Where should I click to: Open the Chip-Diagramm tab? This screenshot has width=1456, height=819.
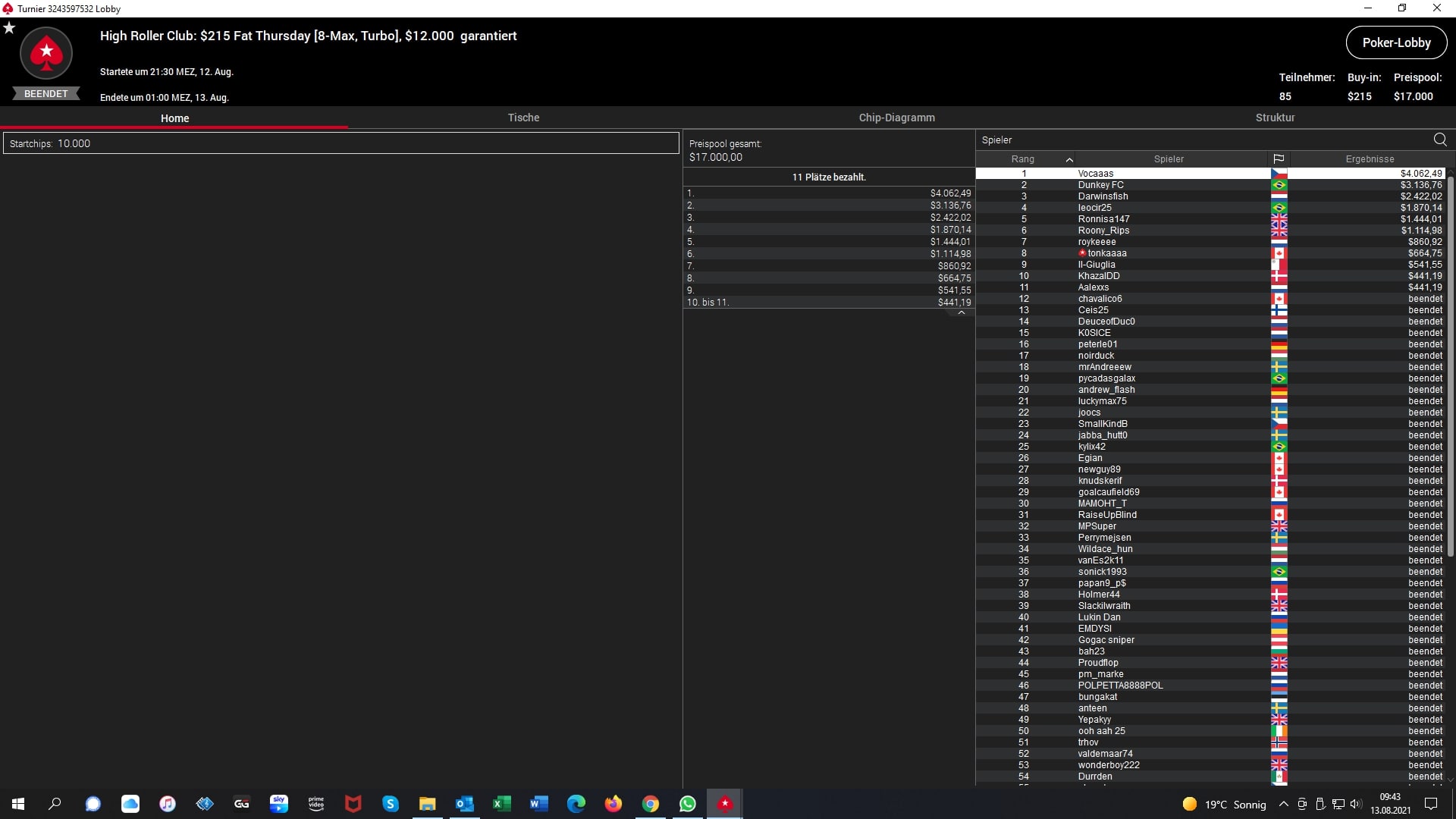click(896, 118)
